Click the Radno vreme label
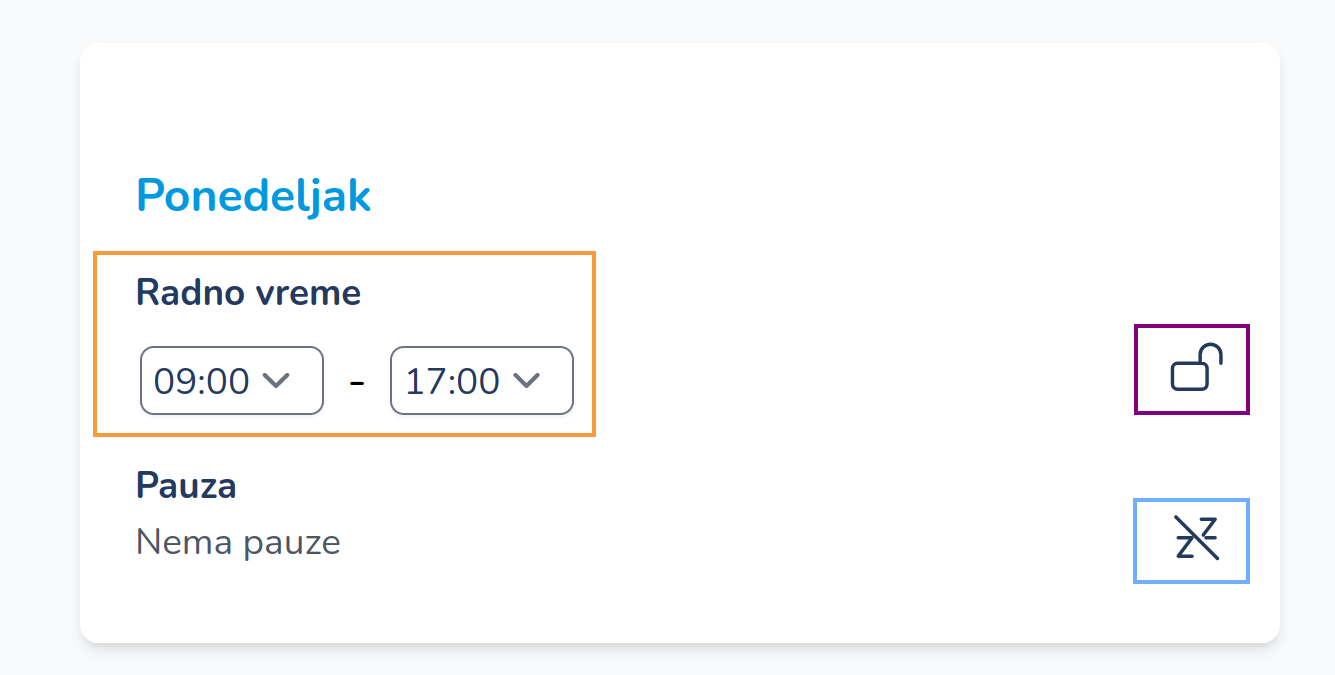Viewport: 1335px width, 675px height. coord(248,293)
